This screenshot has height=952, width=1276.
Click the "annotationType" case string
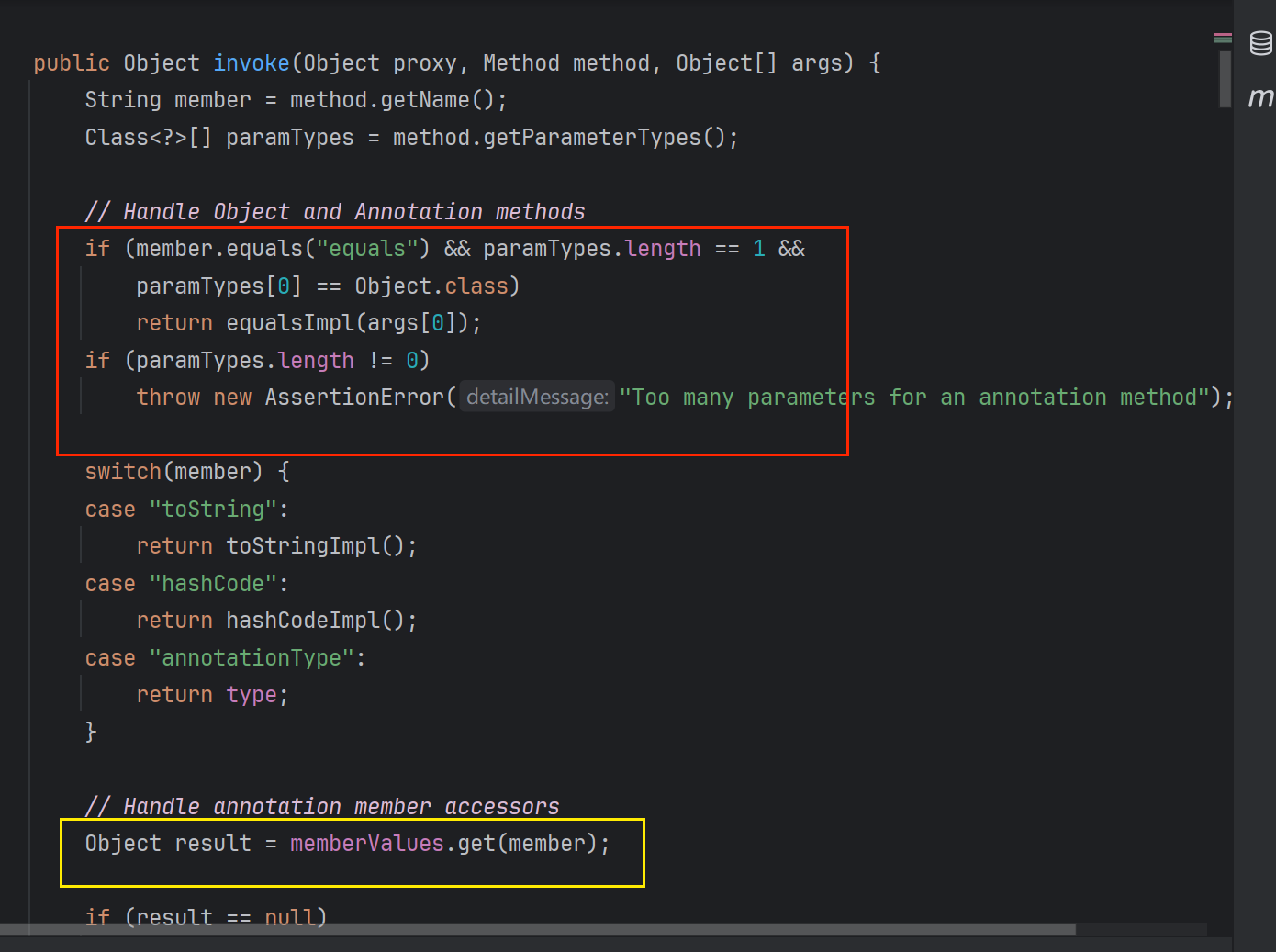click(x=252, y=658)
